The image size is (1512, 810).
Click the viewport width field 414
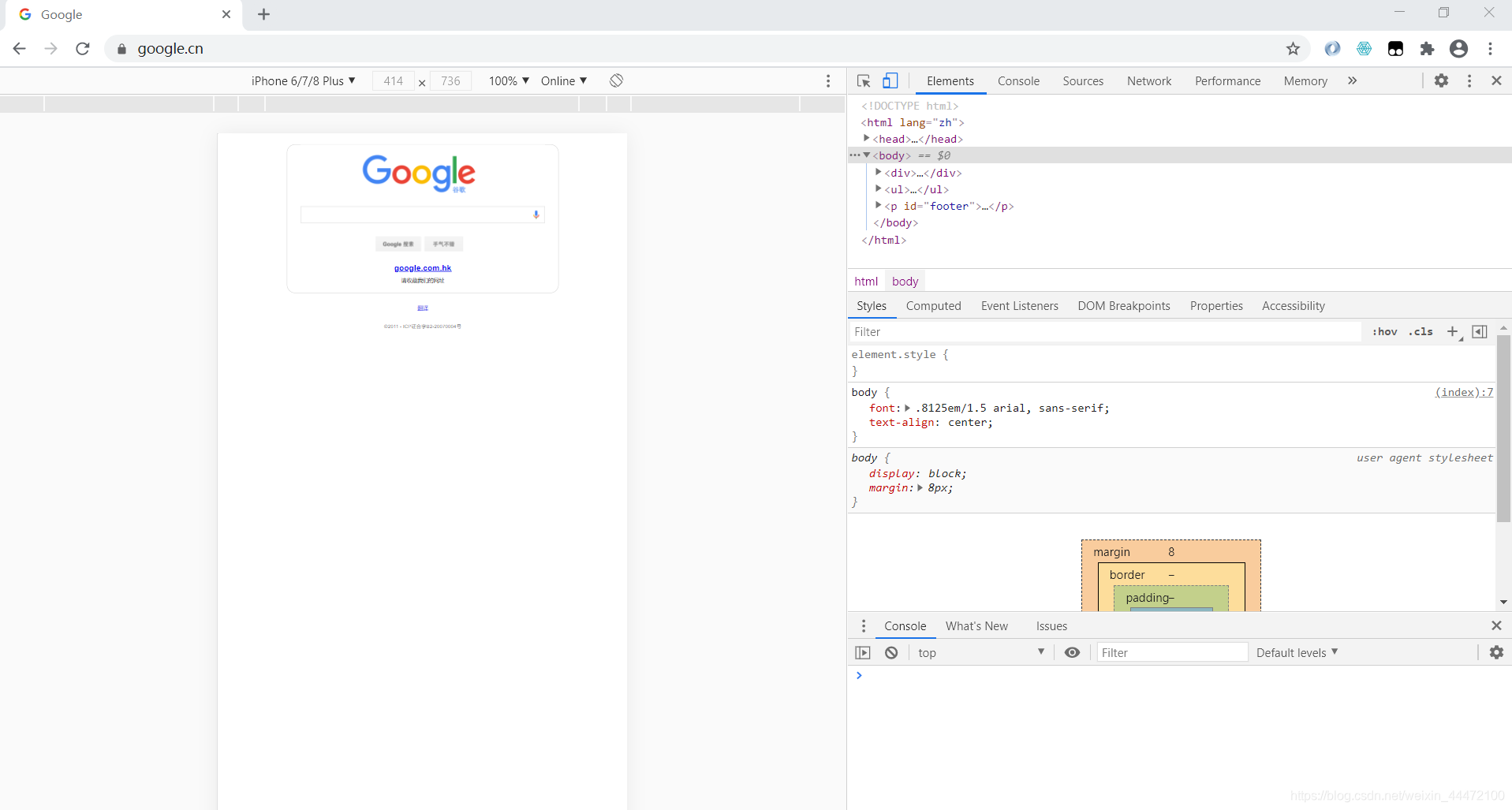pyautogui.click(x=394, y=80)
